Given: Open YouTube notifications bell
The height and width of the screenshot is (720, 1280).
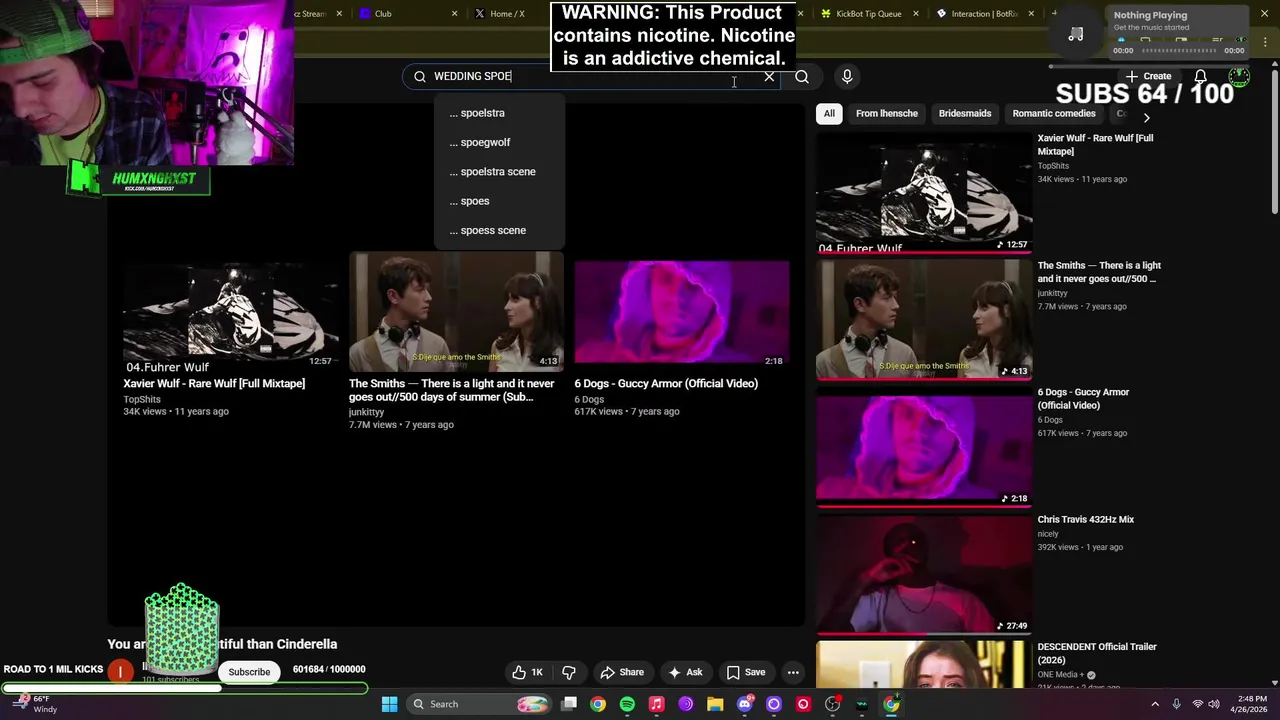Looking at the screenshot, I should 1200,77.
